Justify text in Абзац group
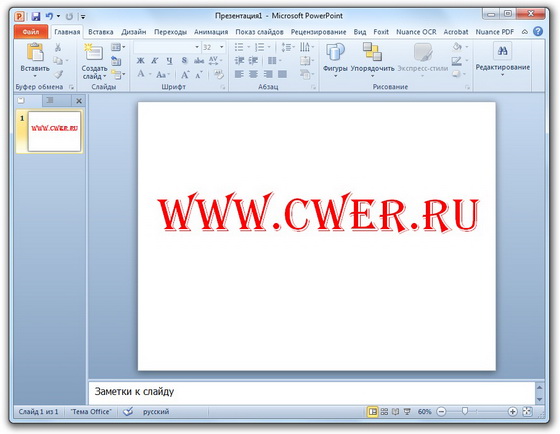The image size is (560, 434). [282, 74]
